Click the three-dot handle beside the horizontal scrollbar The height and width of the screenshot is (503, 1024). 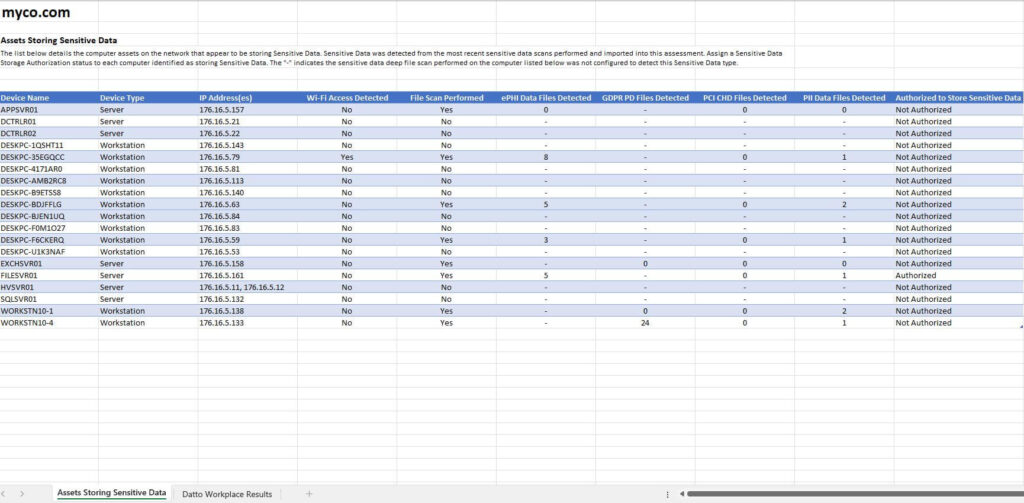667,494
